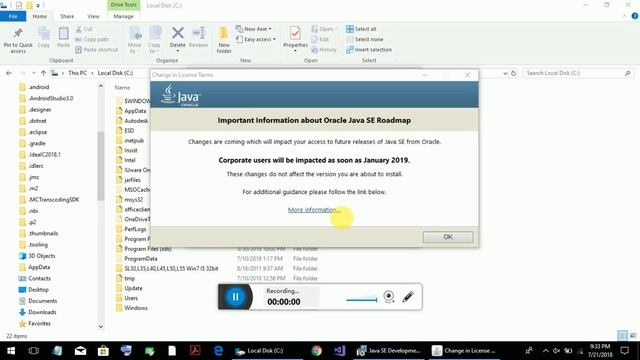The image size is (640, 360).
Task: Expand the address bar history dropdown
Action: click(505, 73)
